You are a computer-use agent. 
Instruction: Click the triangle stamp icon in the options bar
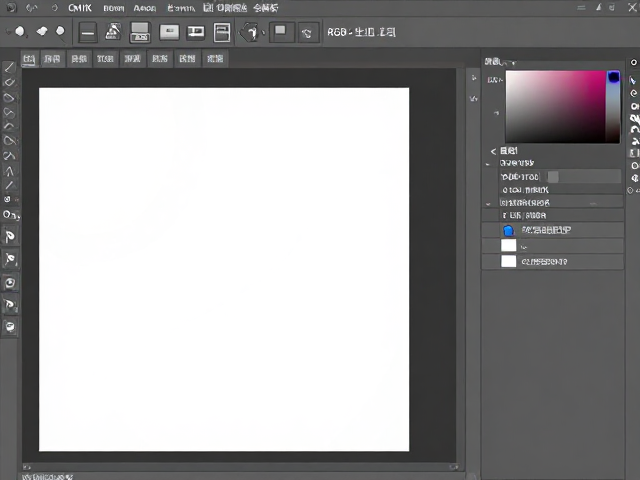[x=113, y=32]
